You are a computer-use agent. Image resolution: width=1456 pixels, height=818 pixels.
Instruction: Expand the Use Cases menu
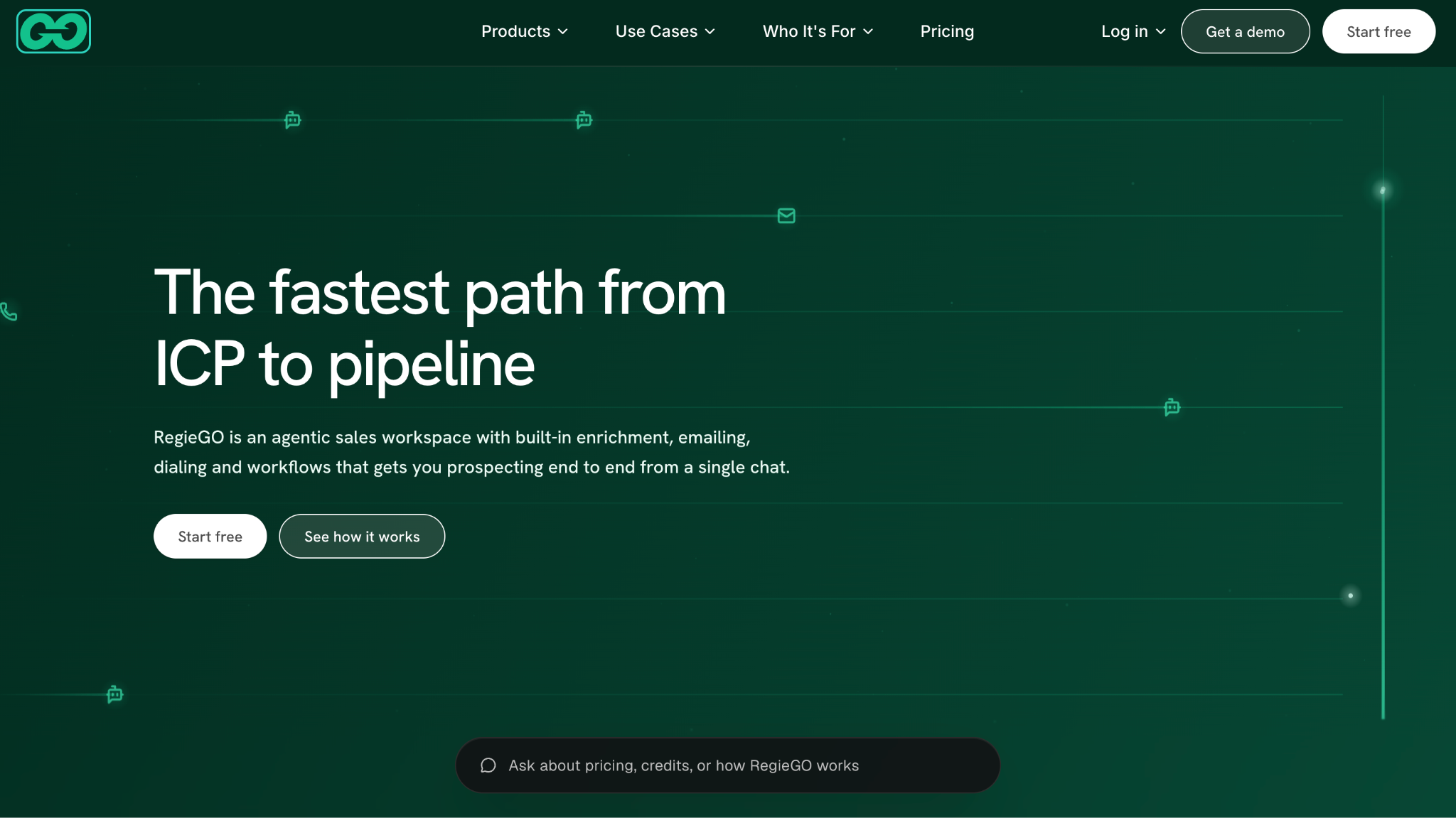pos(665,31)
